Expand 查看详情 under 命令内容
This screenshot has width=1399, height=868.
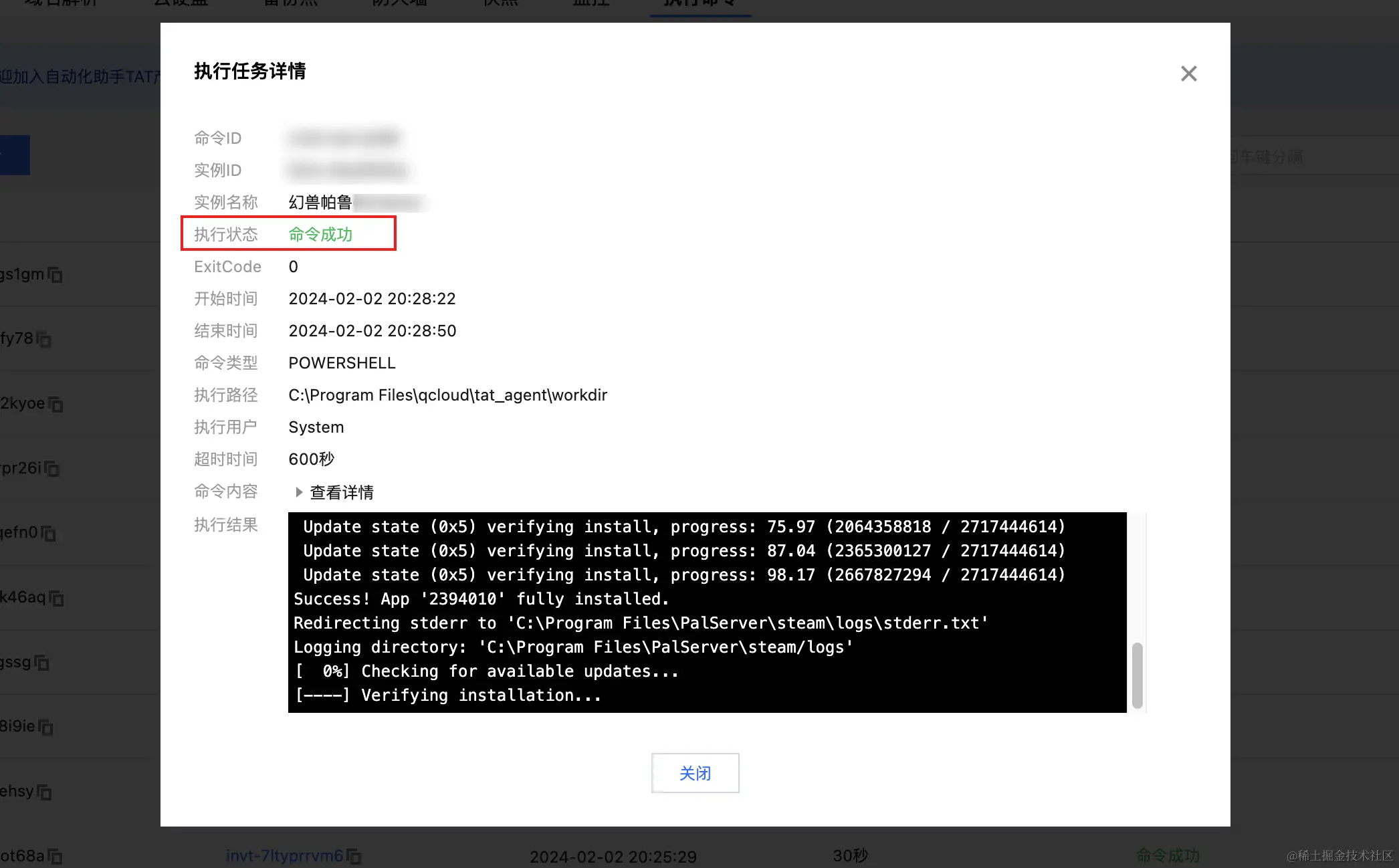334,493
